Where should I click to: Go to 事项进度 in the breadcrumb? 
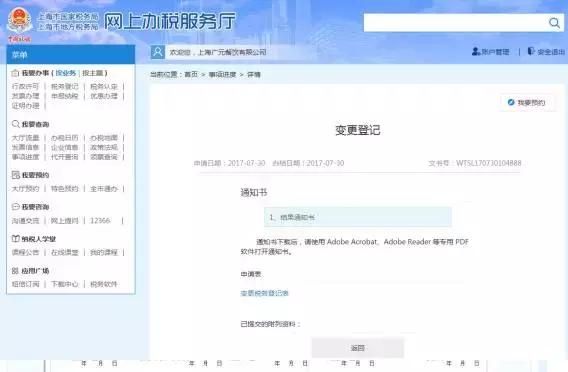[x=222, y=75]
